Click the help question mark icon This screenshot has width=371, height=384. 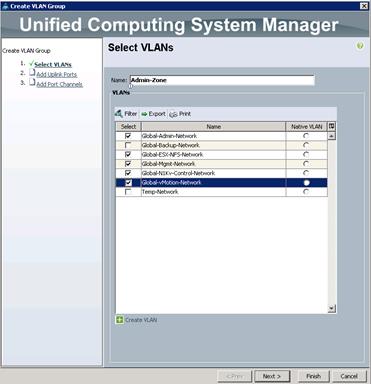(x=360, y=46)
